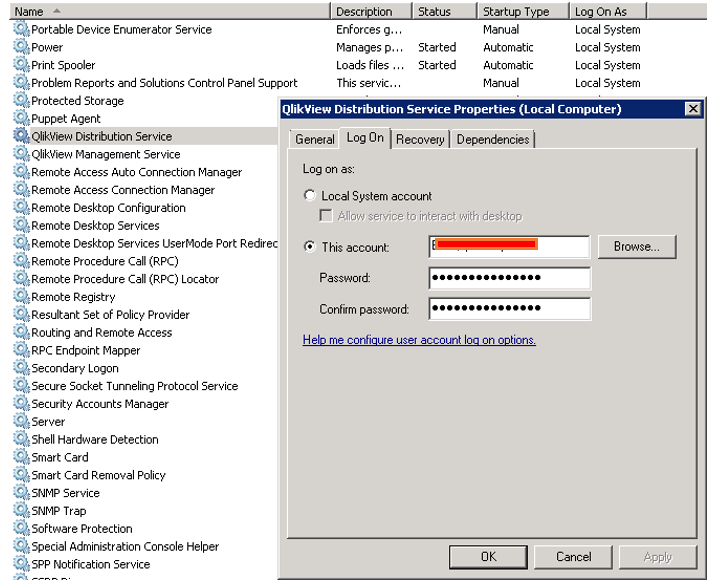Screen dimensions: 712x584
Task: Click the Security Accounts Manager gear icon
Action: point(21,403)
